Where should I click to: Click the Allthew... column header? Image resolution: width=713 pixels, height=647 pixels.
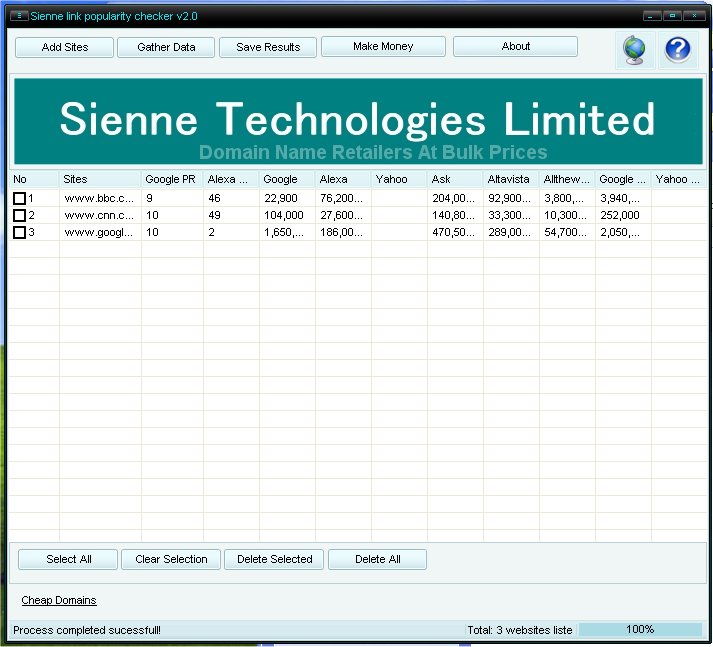[x=567, y=179]
